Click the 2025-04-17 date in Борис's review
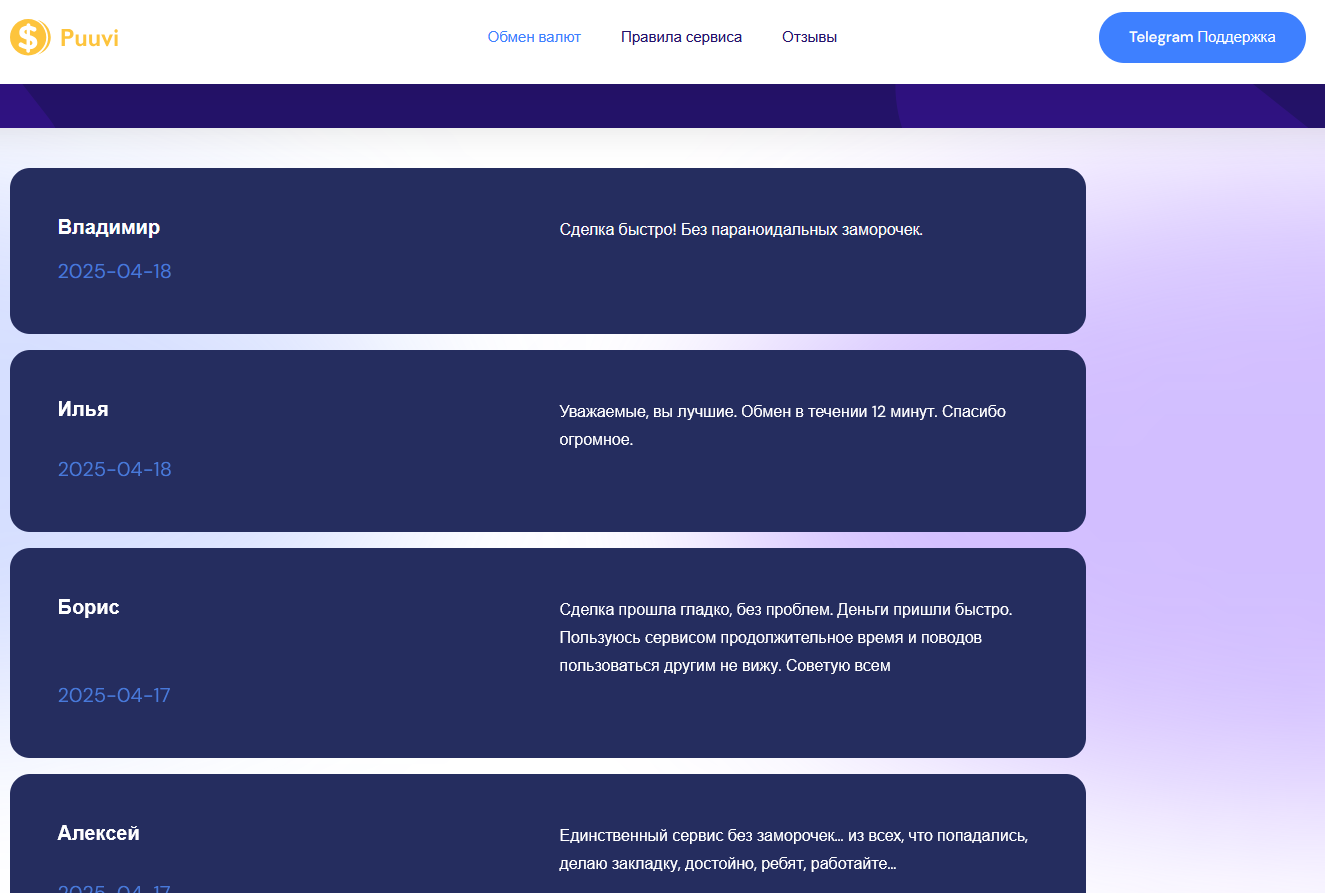1325x893 pixels. [114, 695]
